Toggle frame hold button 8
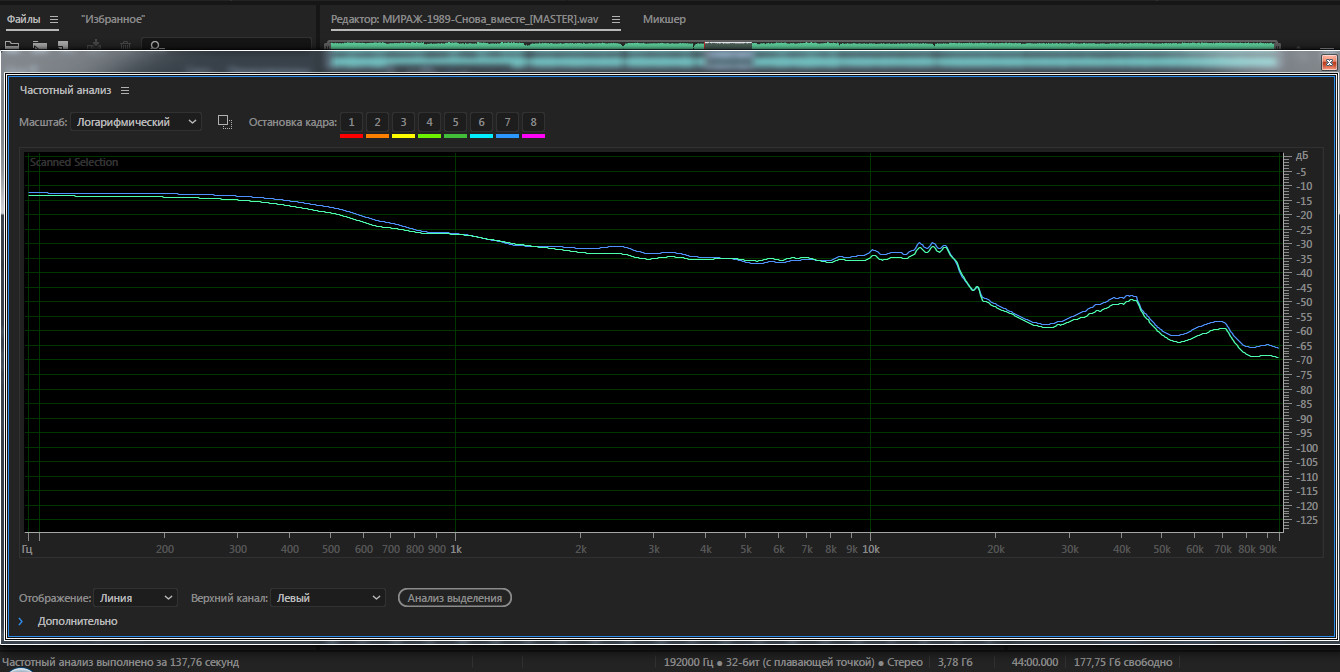The image size is (1340, 672). (x=533, y=123)
